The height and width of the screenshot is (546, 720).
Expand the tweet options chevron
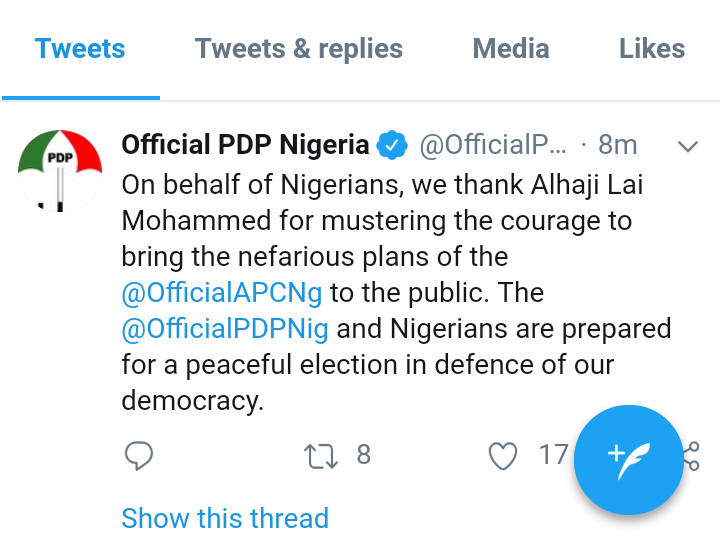point(687,147)
